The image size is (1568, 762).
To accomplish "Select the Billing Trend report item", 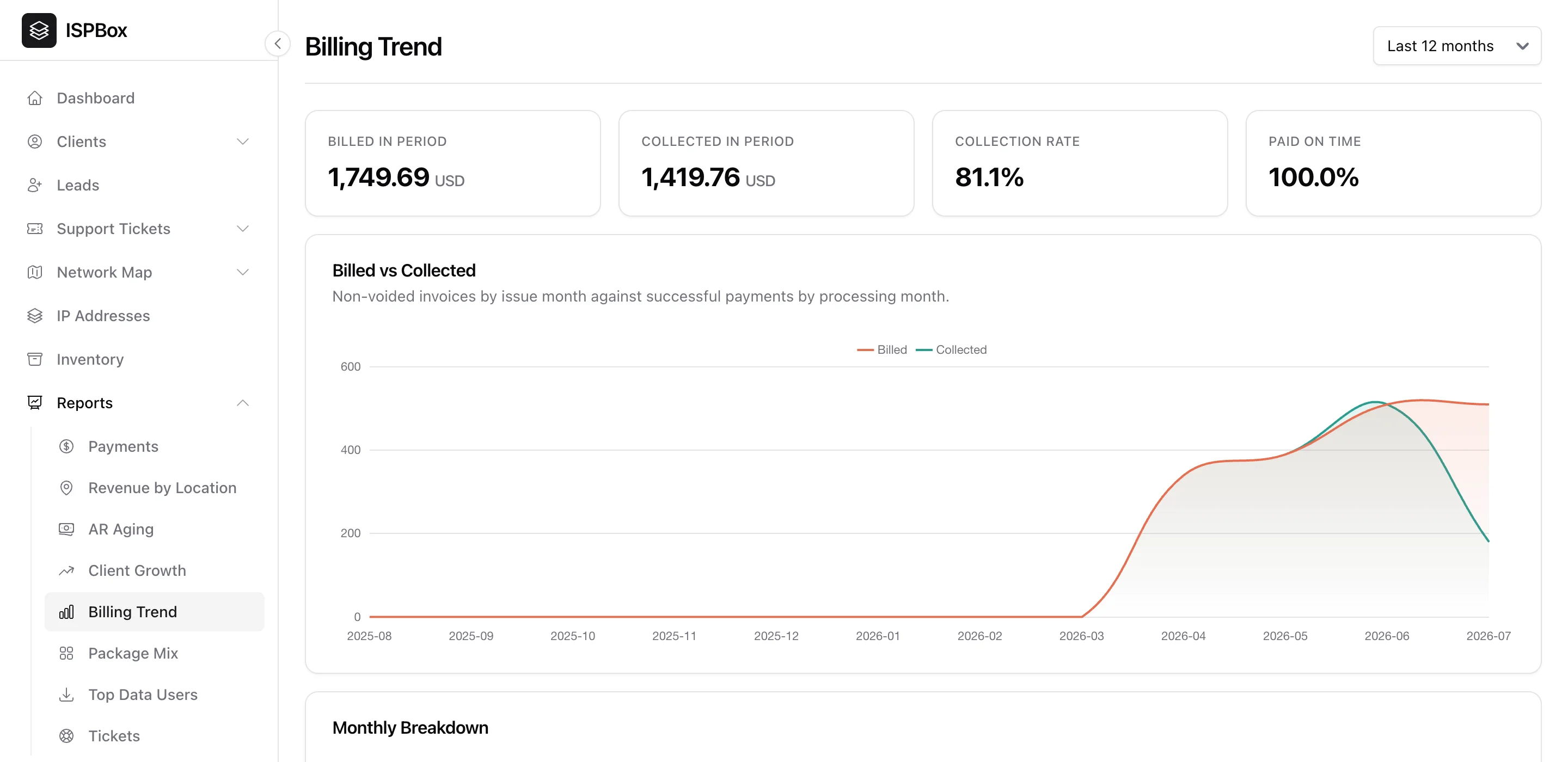I will (x=155, y=612).
